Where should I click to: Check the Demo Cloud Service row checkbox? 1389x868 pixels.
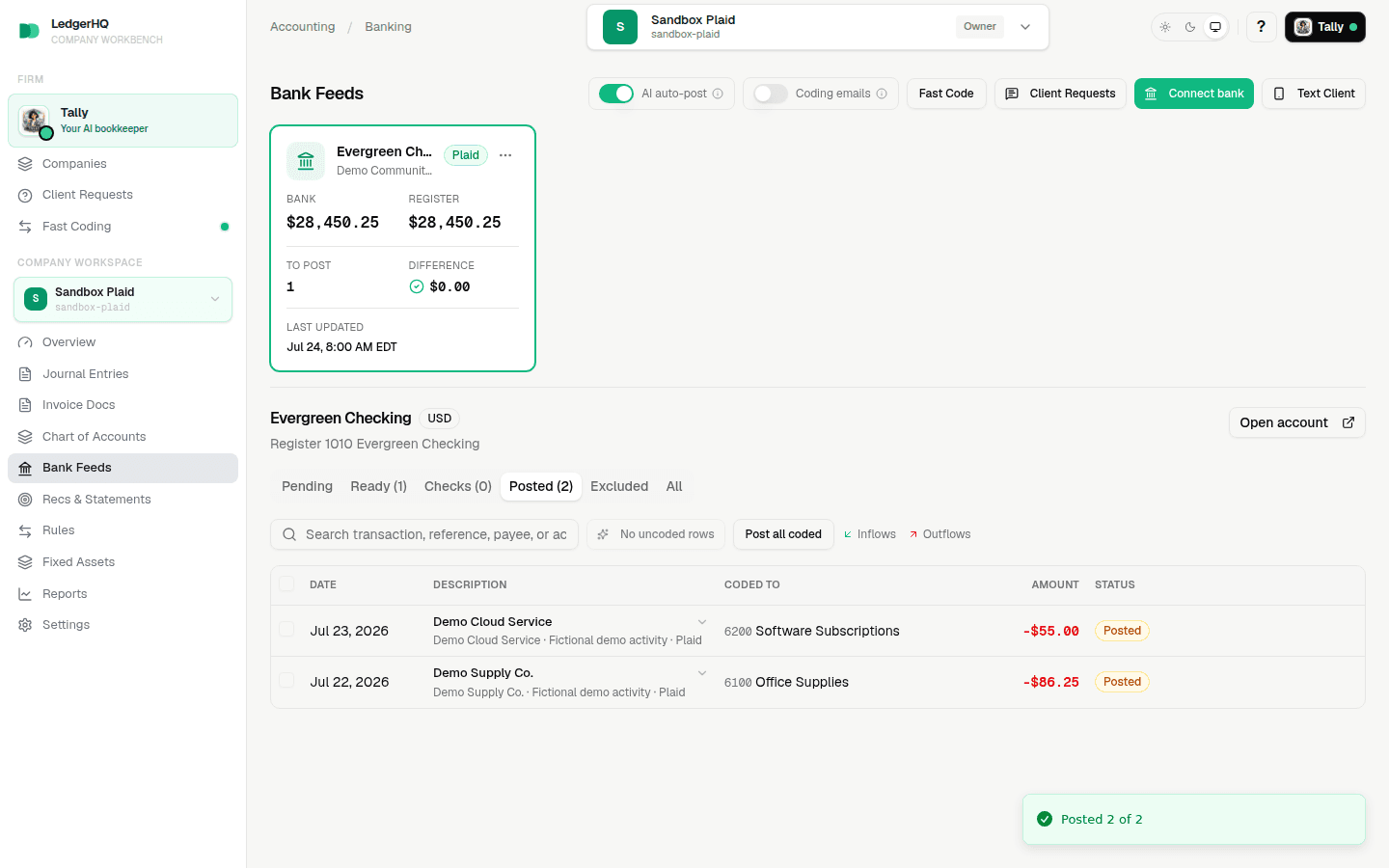pyautogui.click(x=286, y=629)
